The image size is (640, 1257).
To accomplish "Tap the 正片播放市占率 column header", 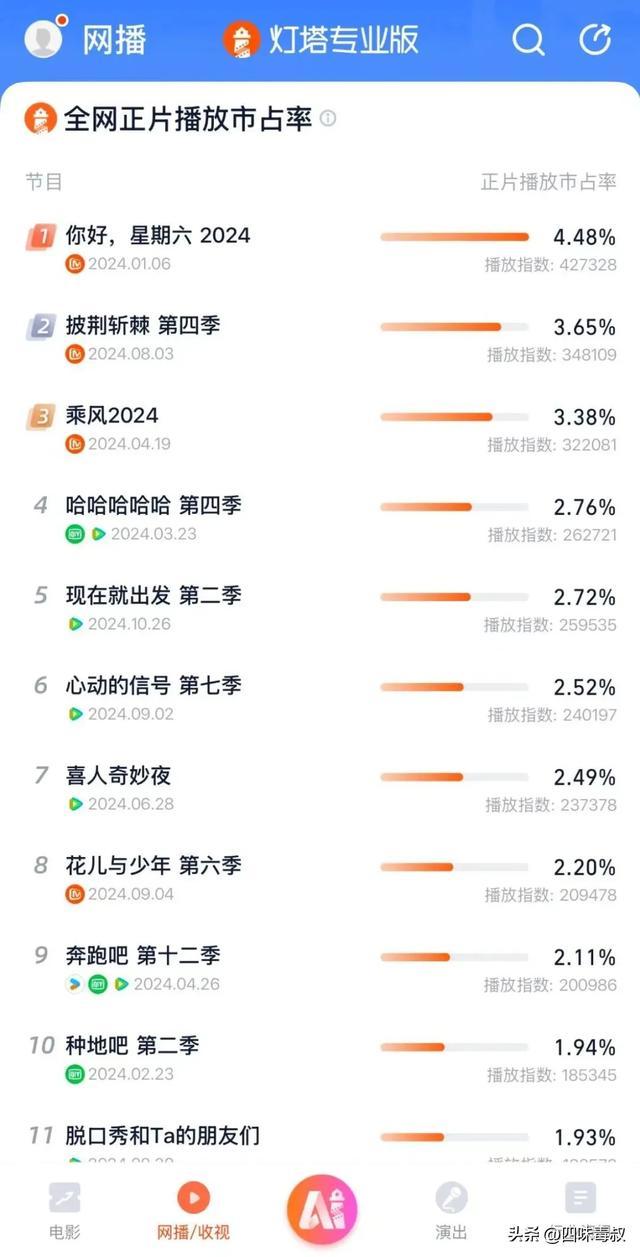I will 548,182.
